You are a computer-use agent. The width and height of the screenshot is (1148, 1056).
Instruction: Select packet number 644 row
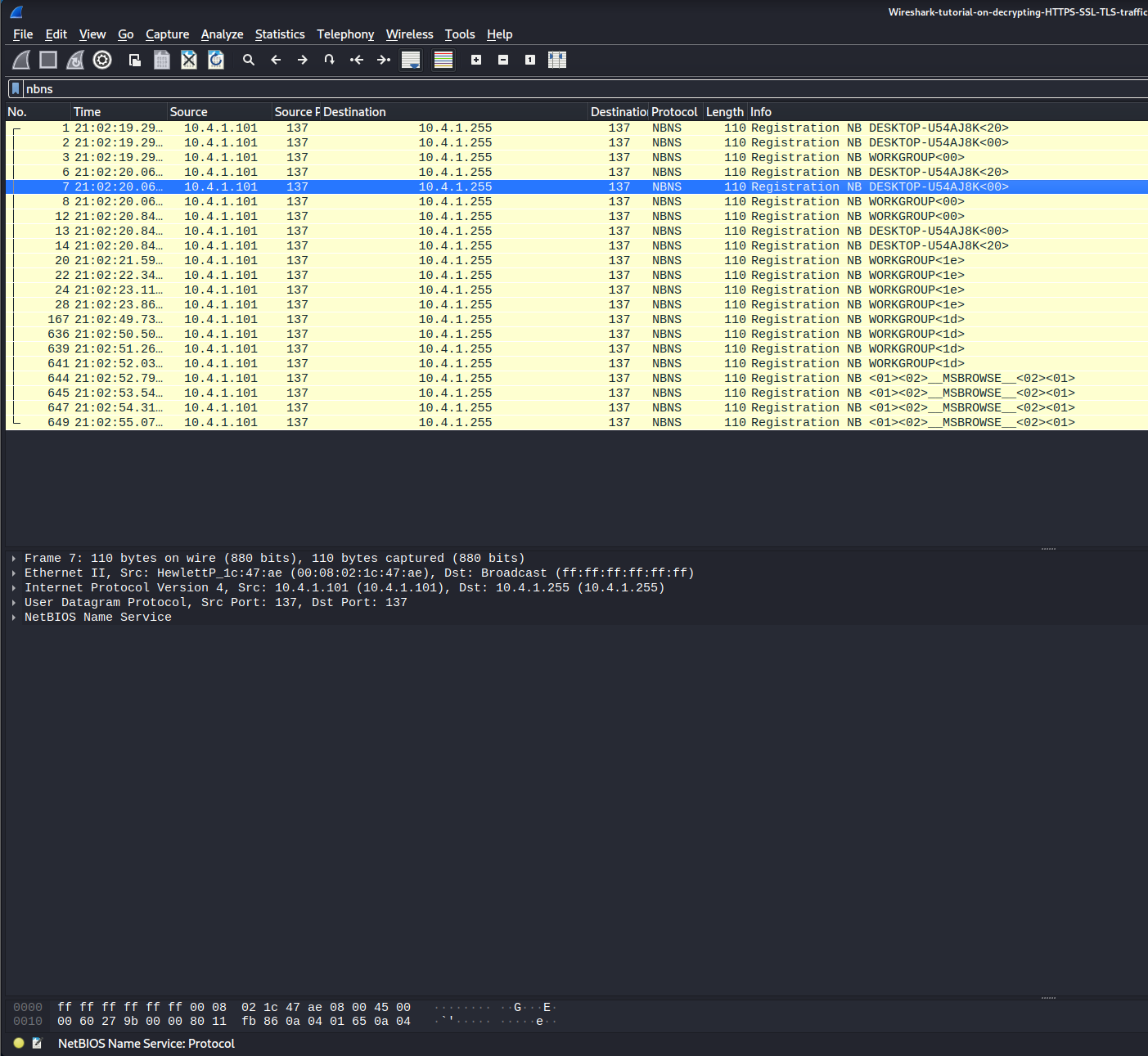[x=577, y=379]
